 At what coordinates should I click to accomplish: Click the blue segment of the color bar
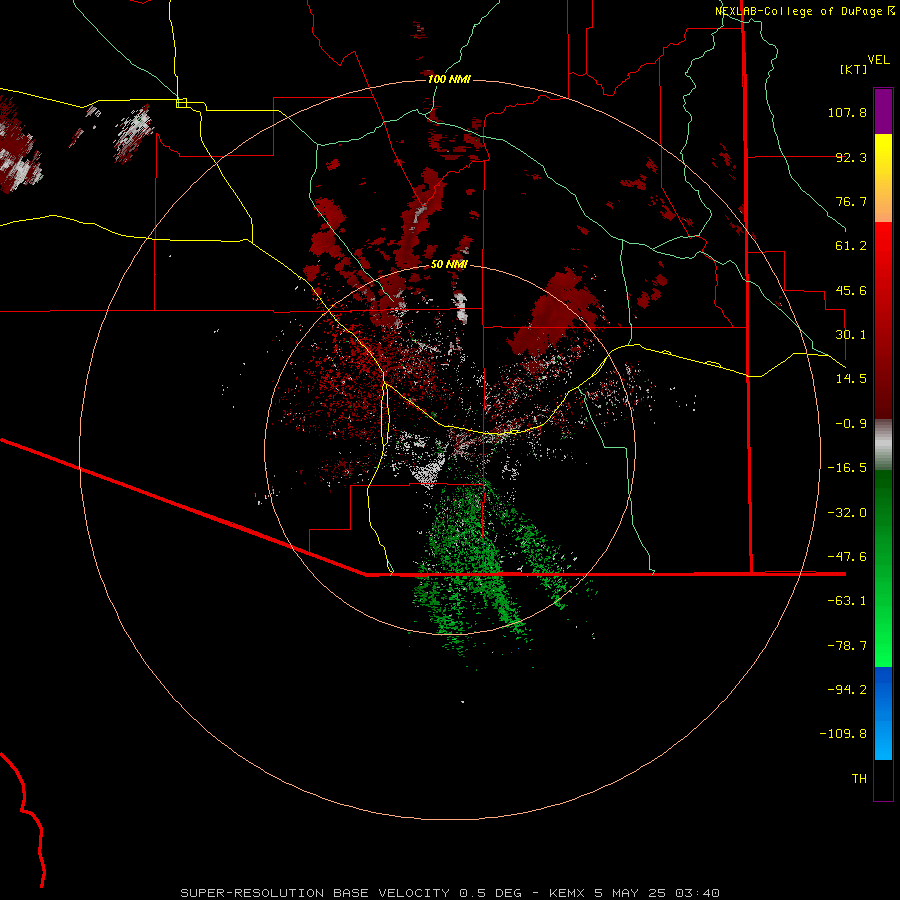883,713
